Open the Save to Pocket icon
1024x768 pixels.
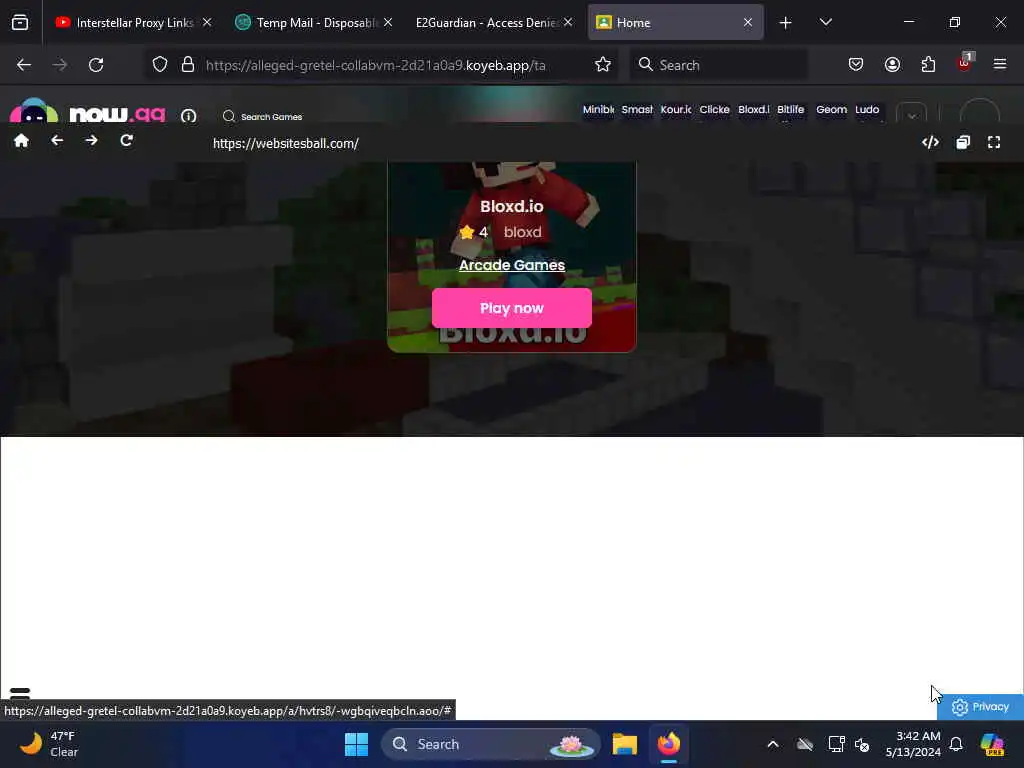[x=856, y=64]
